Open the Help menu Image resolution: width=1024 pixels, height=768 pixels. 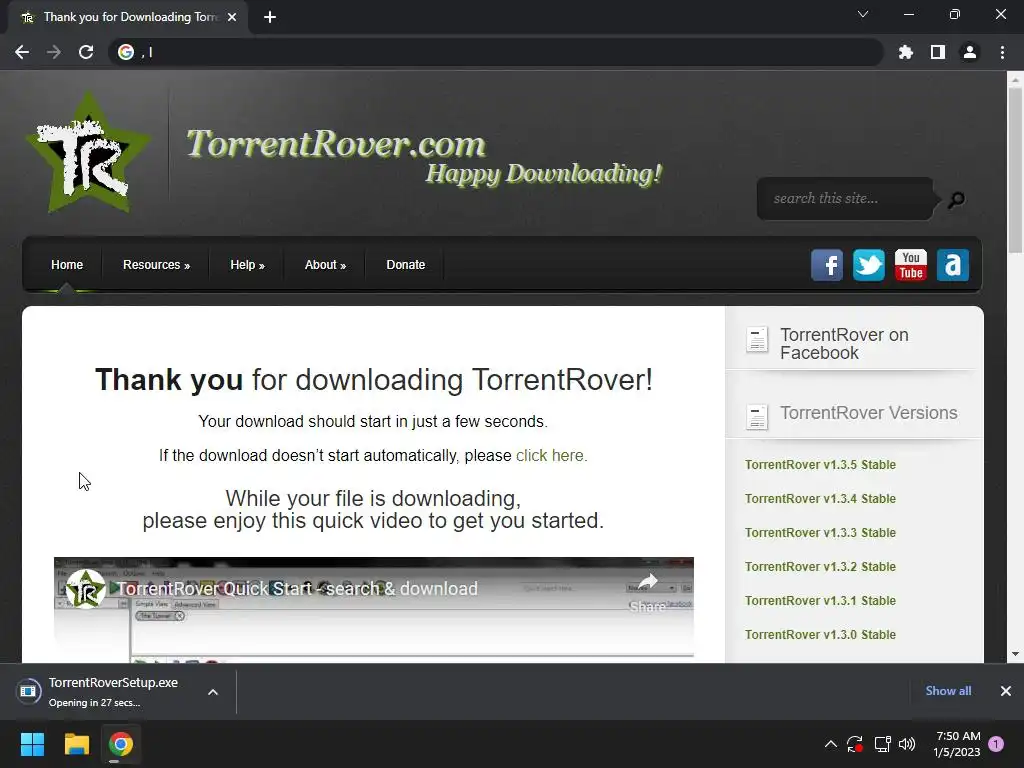click(x=247, y=264)
